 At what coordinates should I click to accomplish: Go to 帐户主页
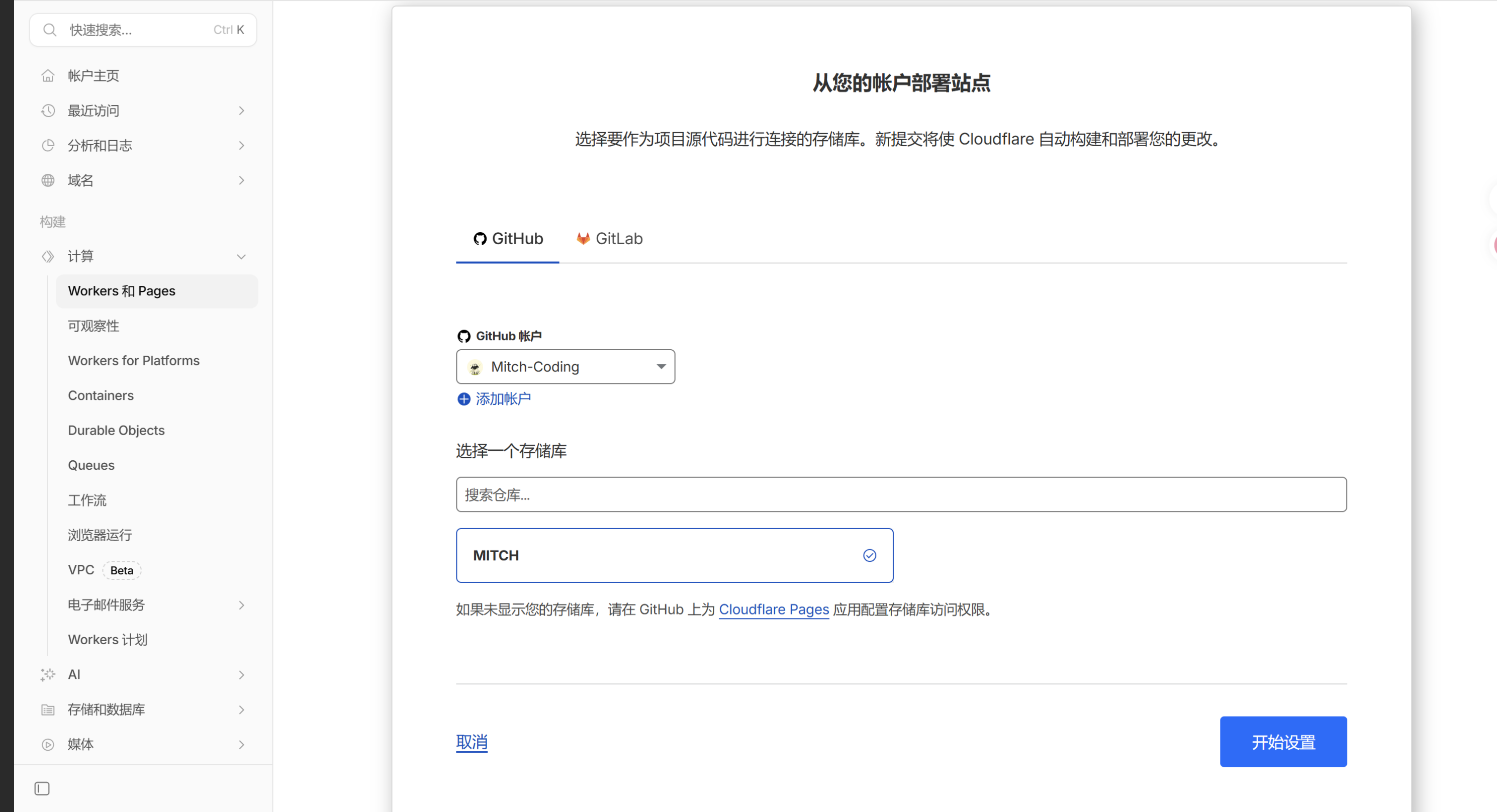(93, 75)
